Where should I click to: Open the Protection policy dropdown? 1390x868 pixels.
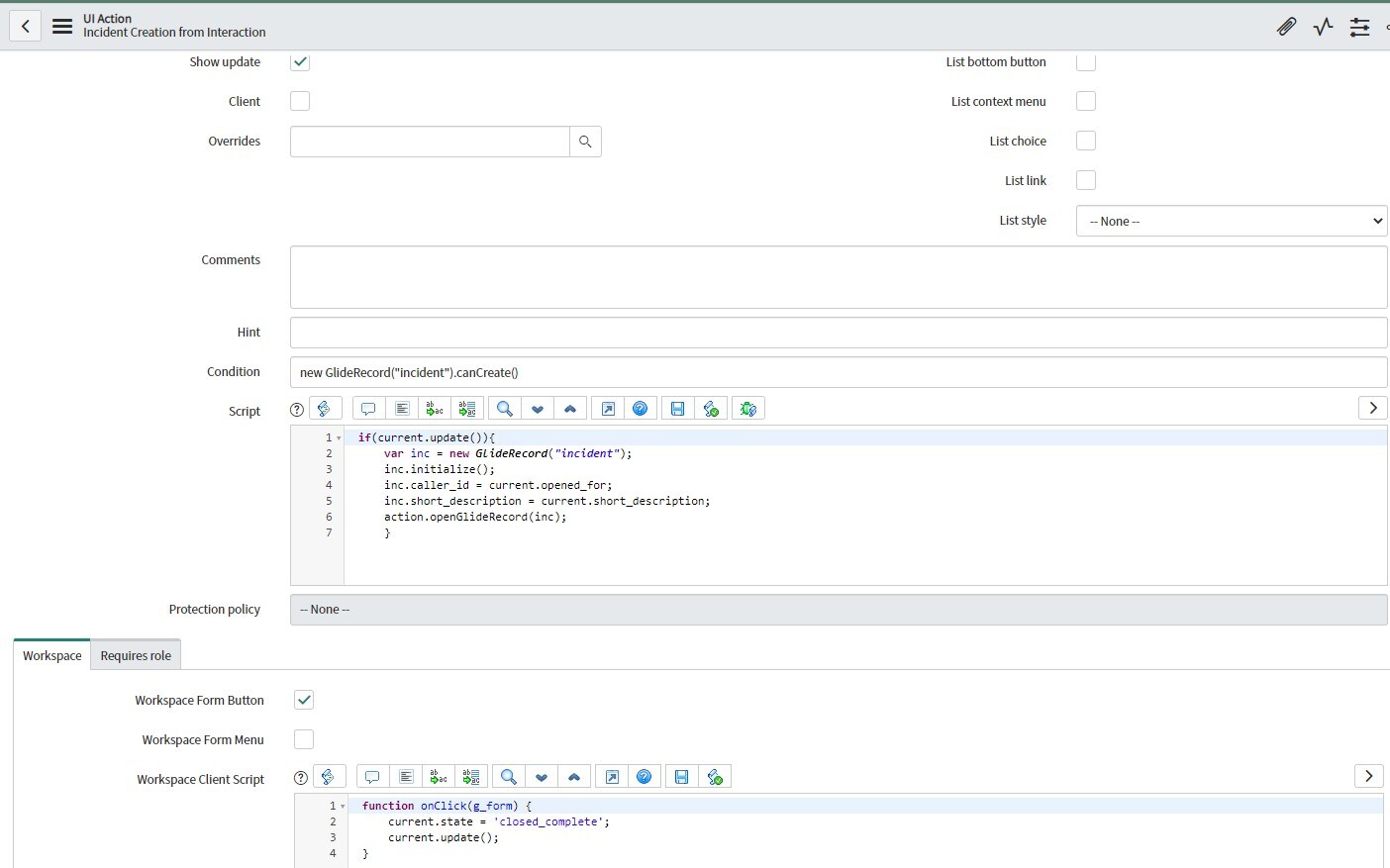click(x=839, y=610)
